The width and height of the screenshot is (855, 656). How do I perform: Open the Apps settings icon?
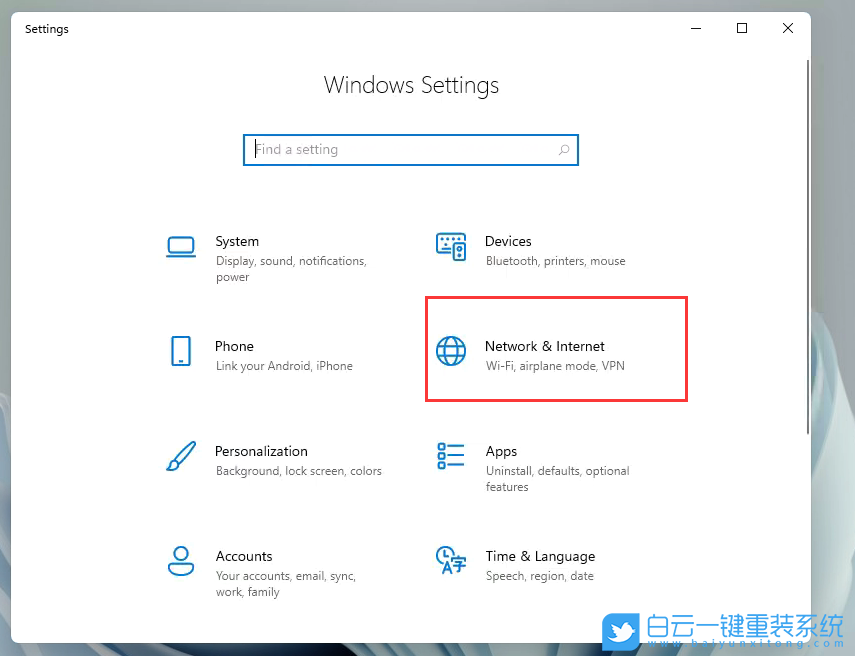451,456
